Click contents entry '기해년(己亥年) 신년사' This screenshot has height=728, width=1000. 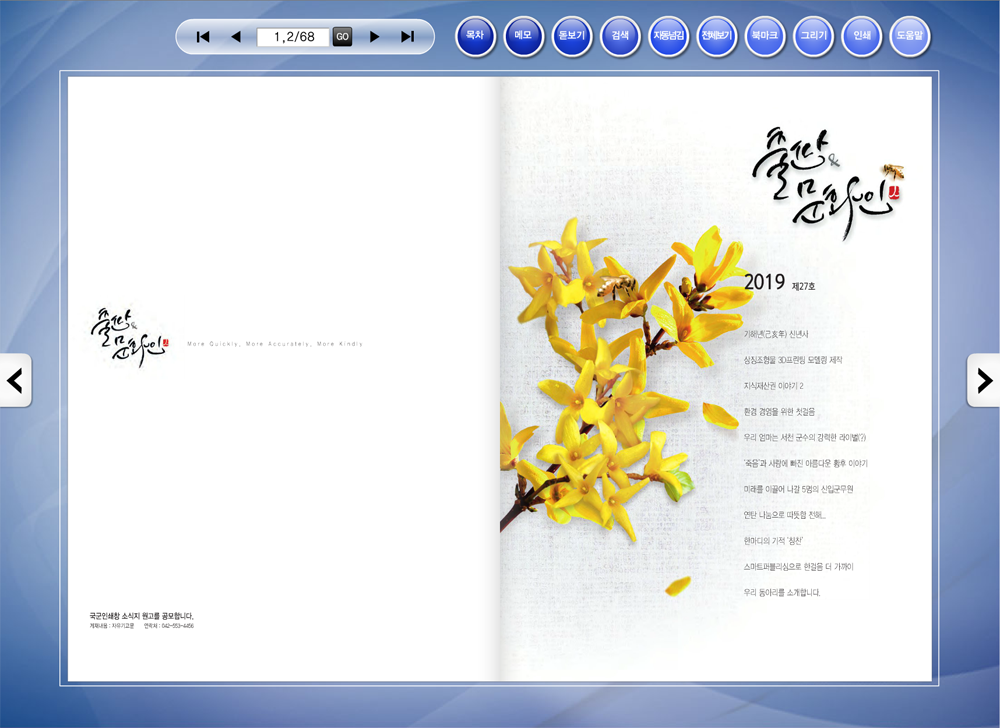coord(776,334)
